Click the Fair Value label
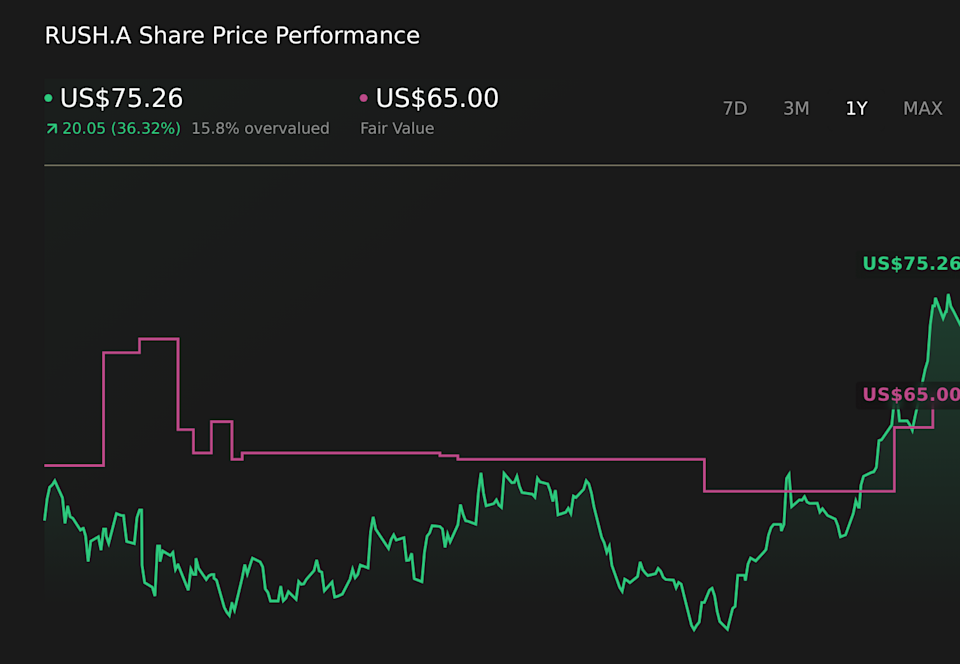The width and height of the screenshot is (960, 664). [397, 128]
